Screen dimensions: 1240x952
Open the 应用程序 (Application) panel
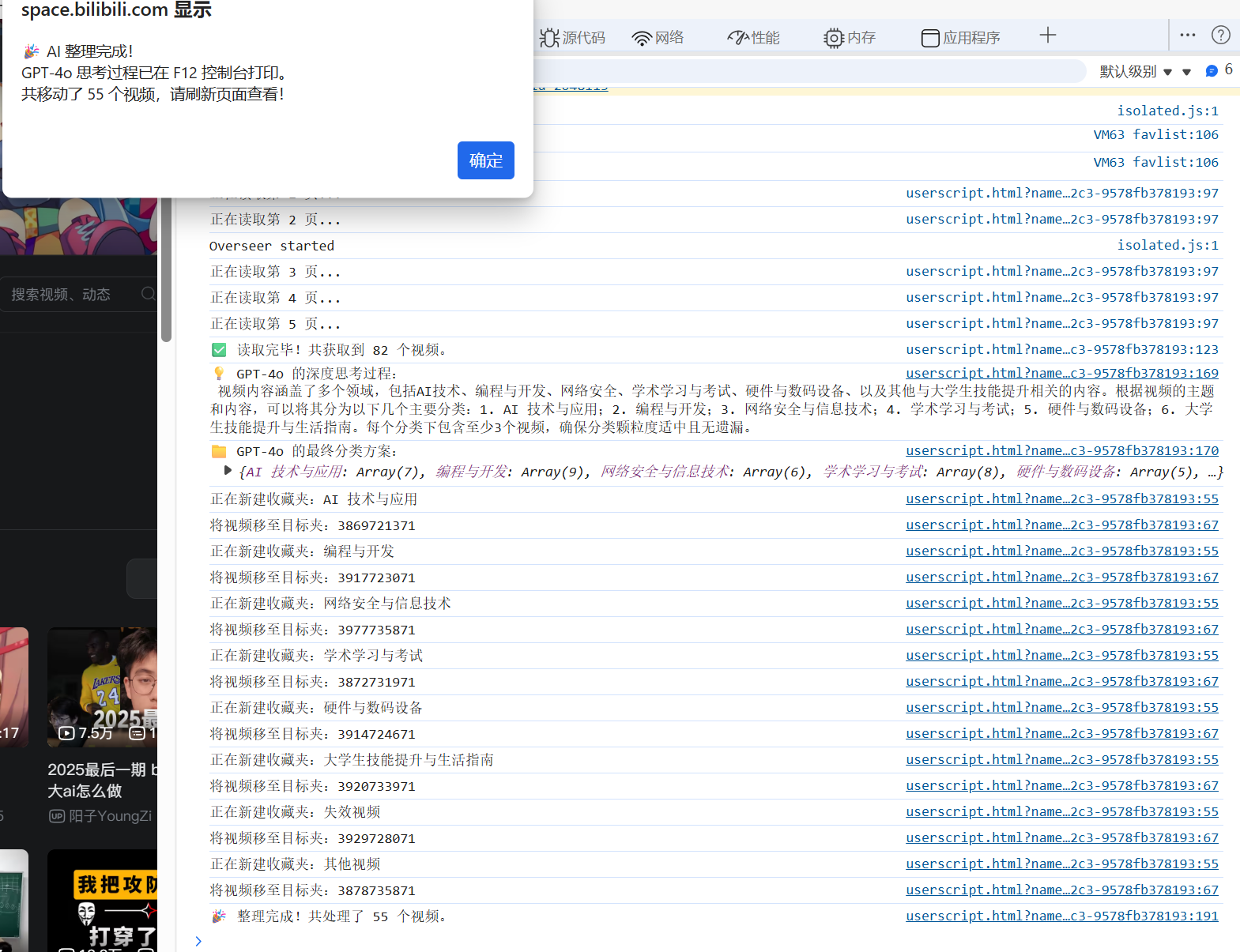pyautogui.click(x=960, y=37)
